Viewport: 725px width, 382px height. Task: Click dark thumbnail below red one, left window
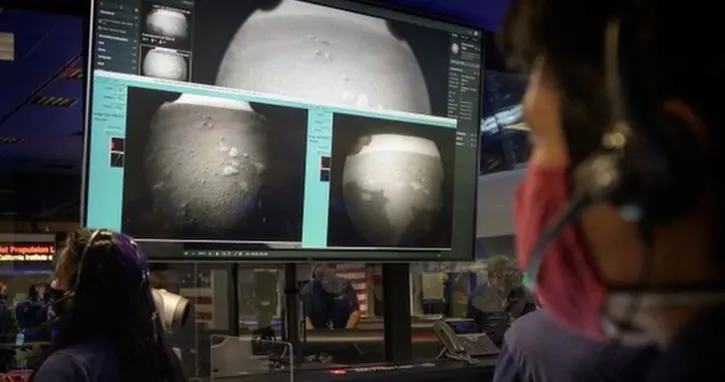117,160
